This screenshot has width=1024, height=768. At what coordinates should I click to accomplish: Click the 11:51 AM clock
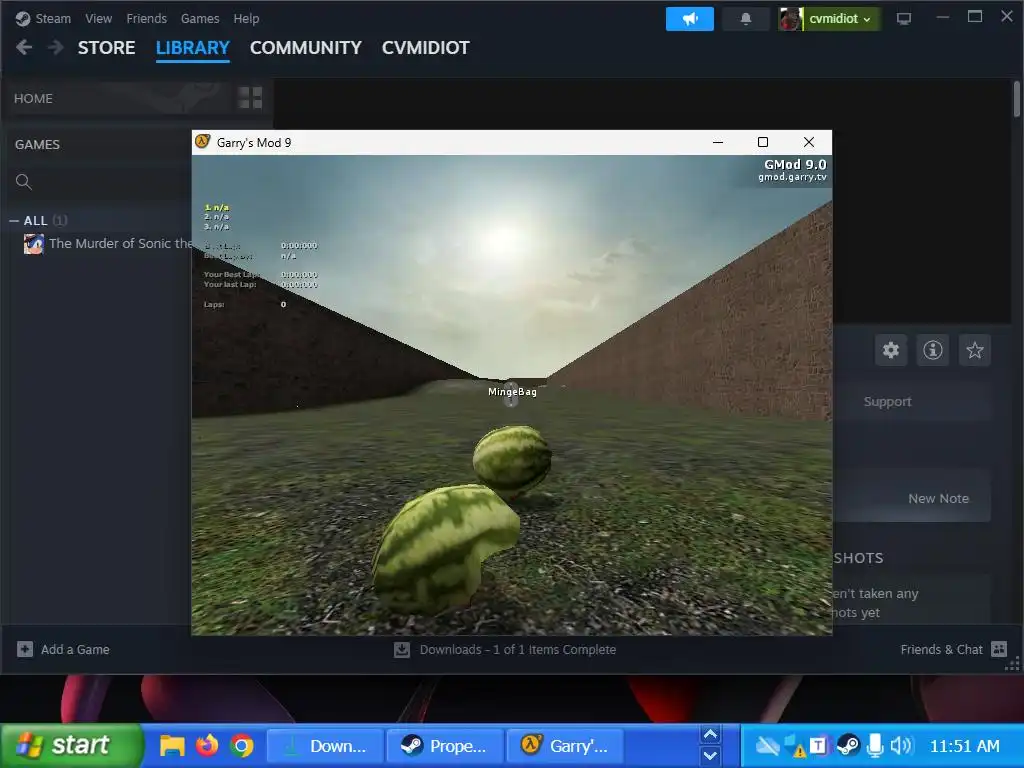click(965, 746)
